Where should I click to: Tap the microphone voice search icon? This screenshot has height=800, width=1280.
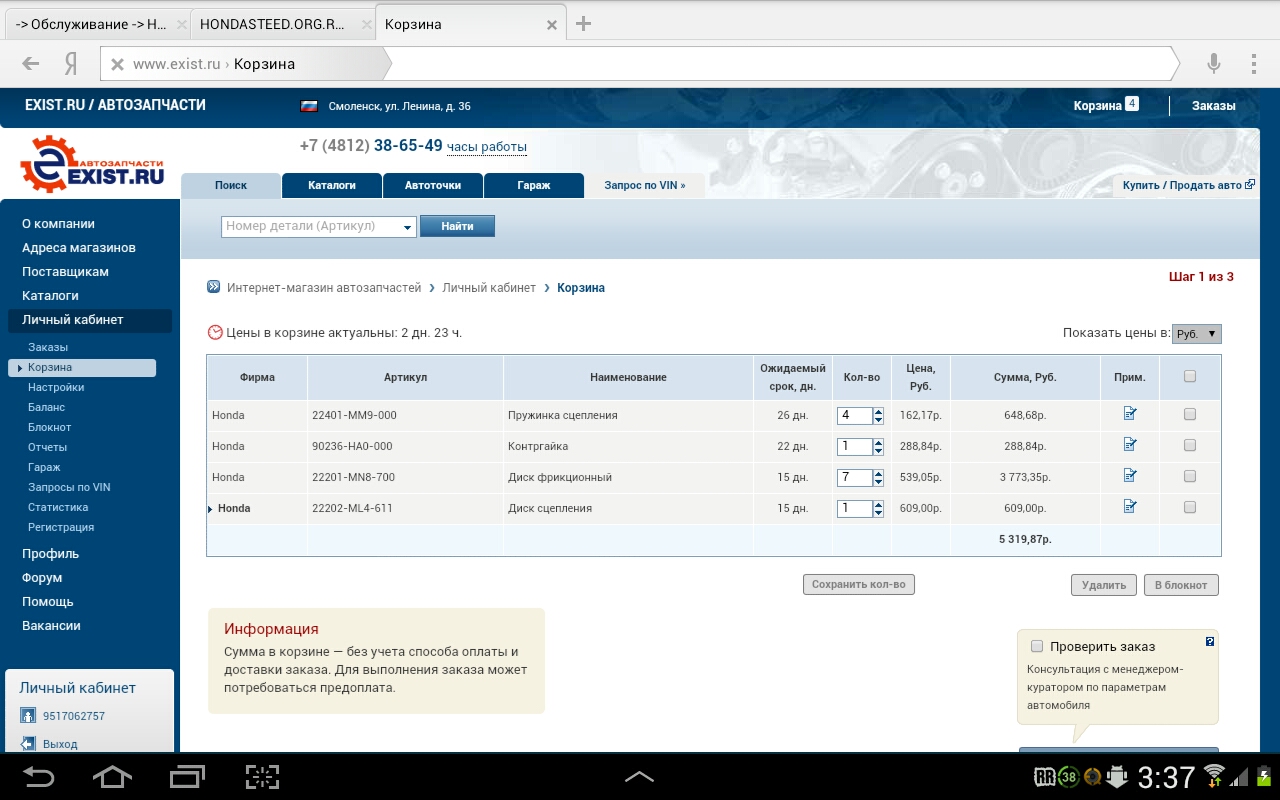1213,64
